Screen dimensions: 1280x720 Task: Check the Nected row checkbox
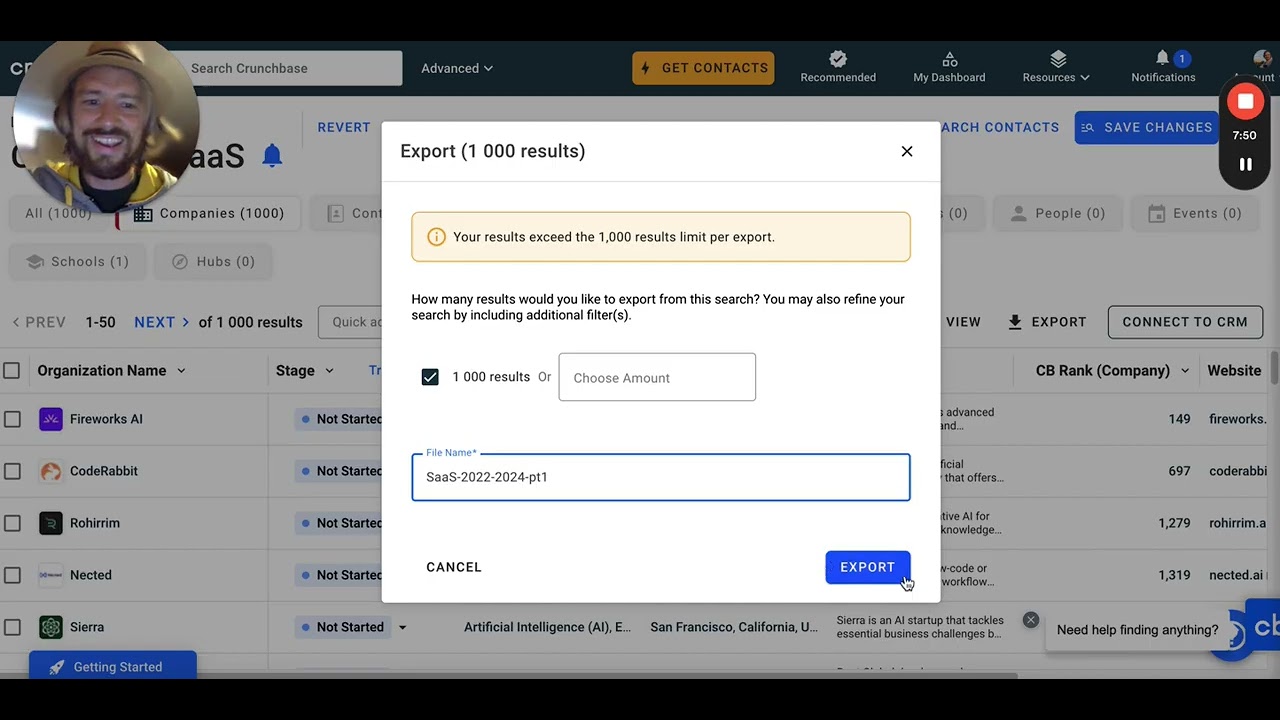coord(12,575)
